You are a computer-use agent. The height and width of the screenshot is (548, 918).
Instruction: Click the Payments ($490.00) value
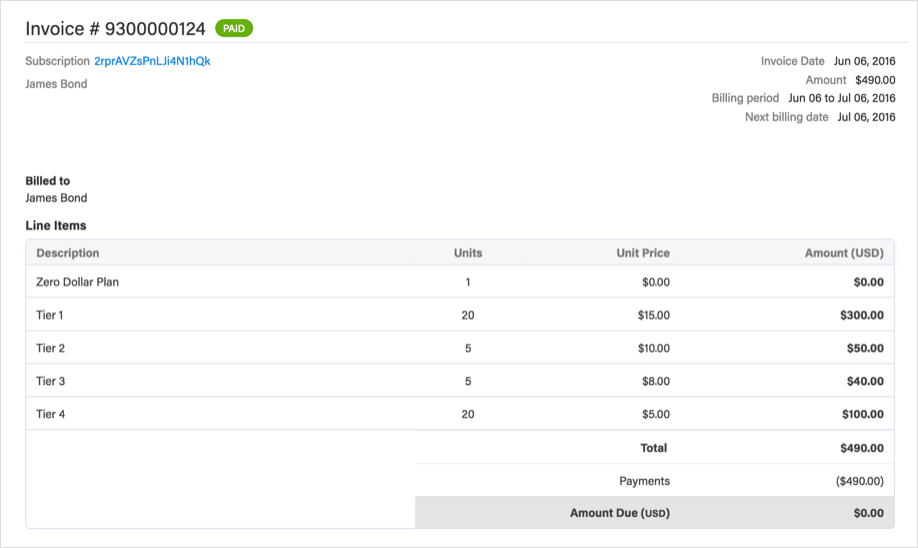tap(859, 481)
